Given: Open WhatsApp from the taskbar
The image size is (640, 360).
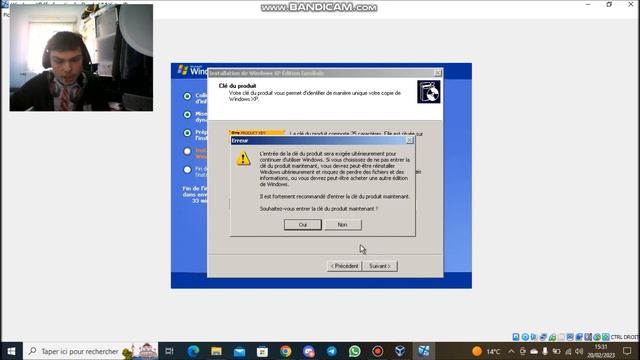Looking at the screenshot, I should click(x=355, y=351).
